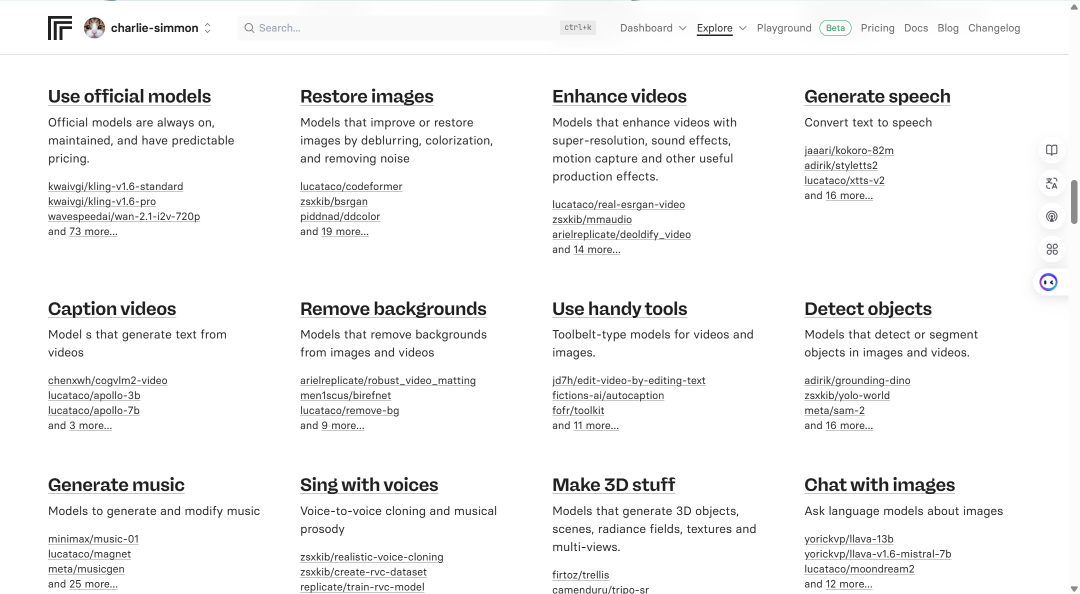Open meta/sam-2 model
The image size is (1080, 594).
(835, 411)
